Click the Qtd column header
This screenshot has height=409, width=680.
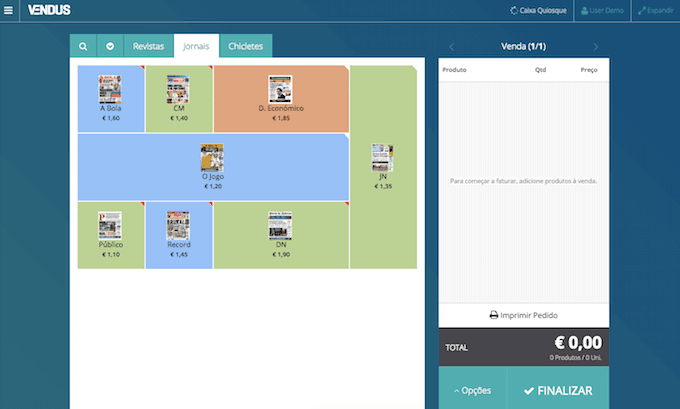[x=540, y=70]
